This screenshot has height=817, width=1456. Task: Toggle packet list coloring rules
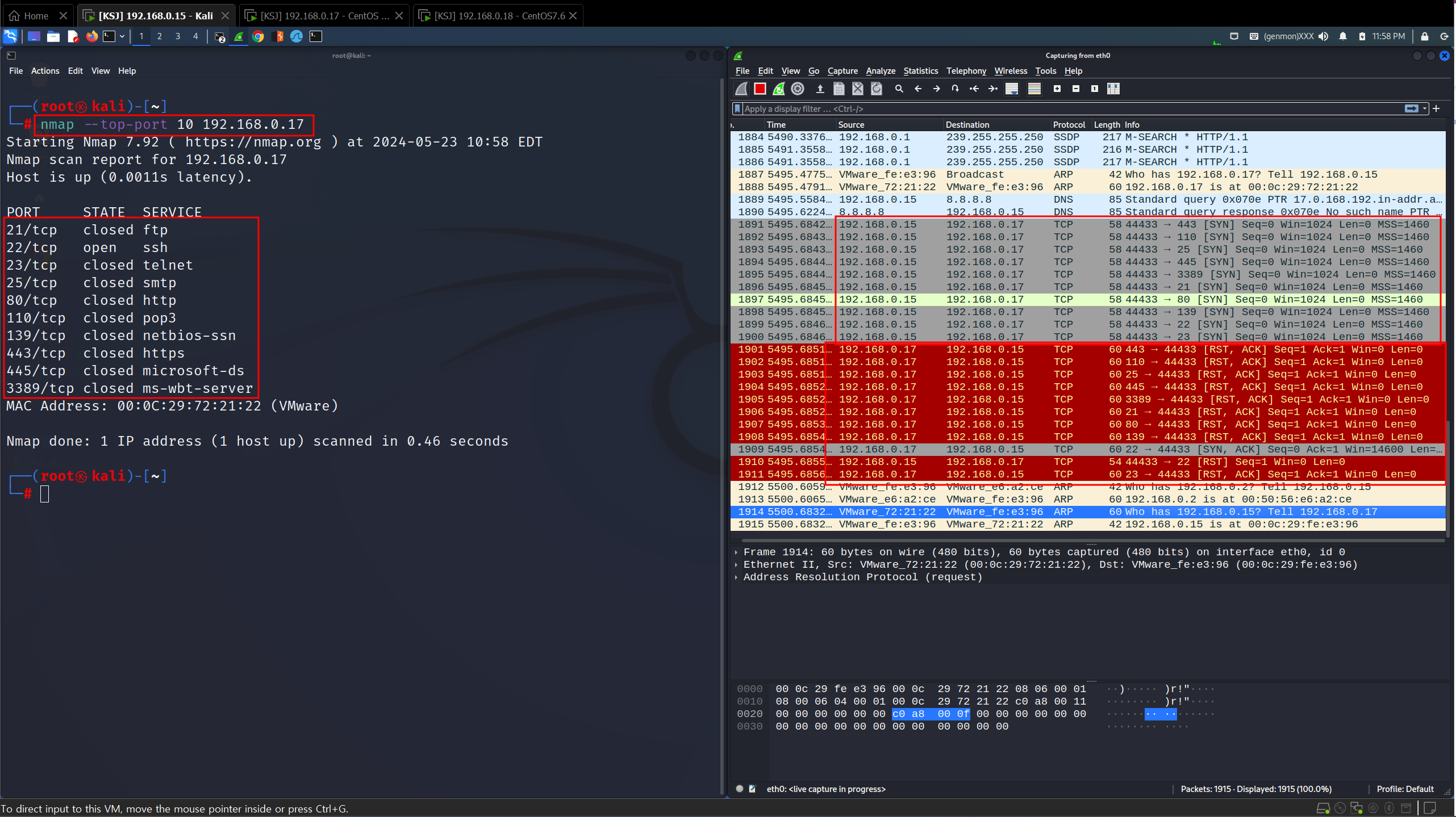[1034, 89]
